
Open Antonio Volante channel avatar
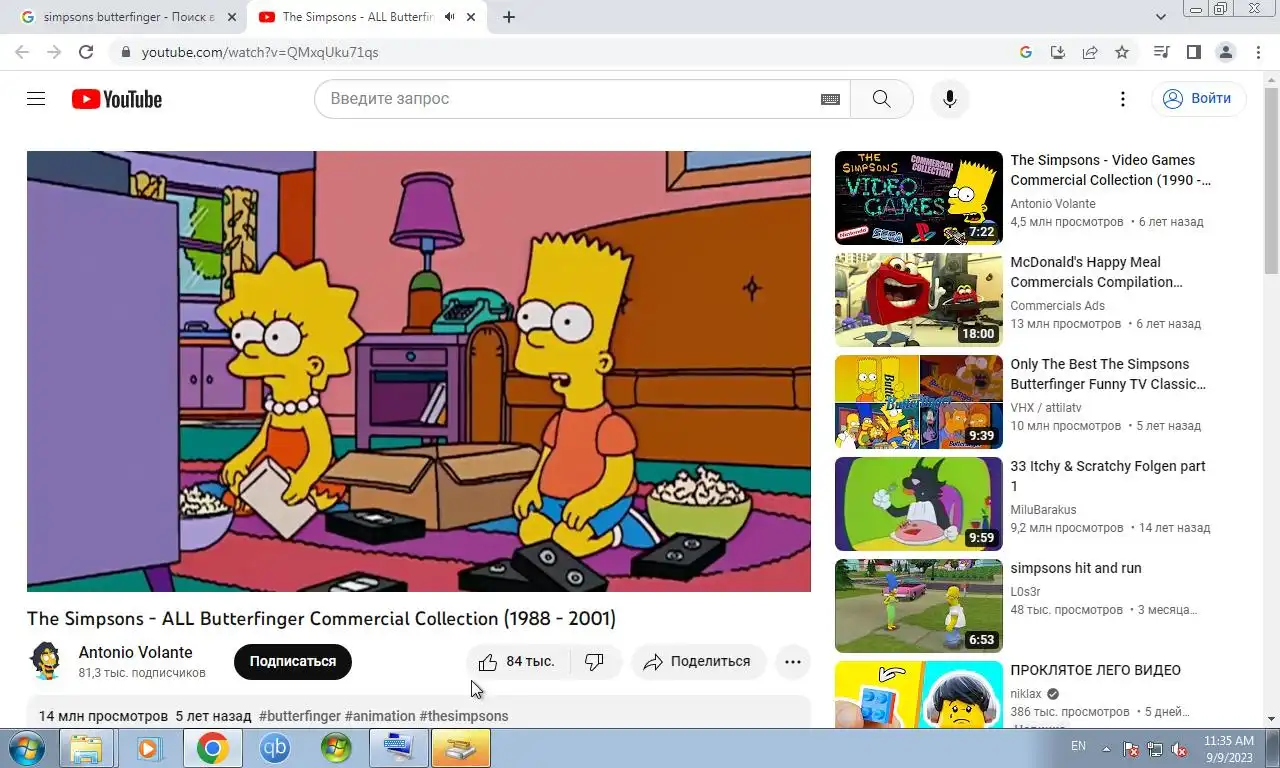pos(46,661)
